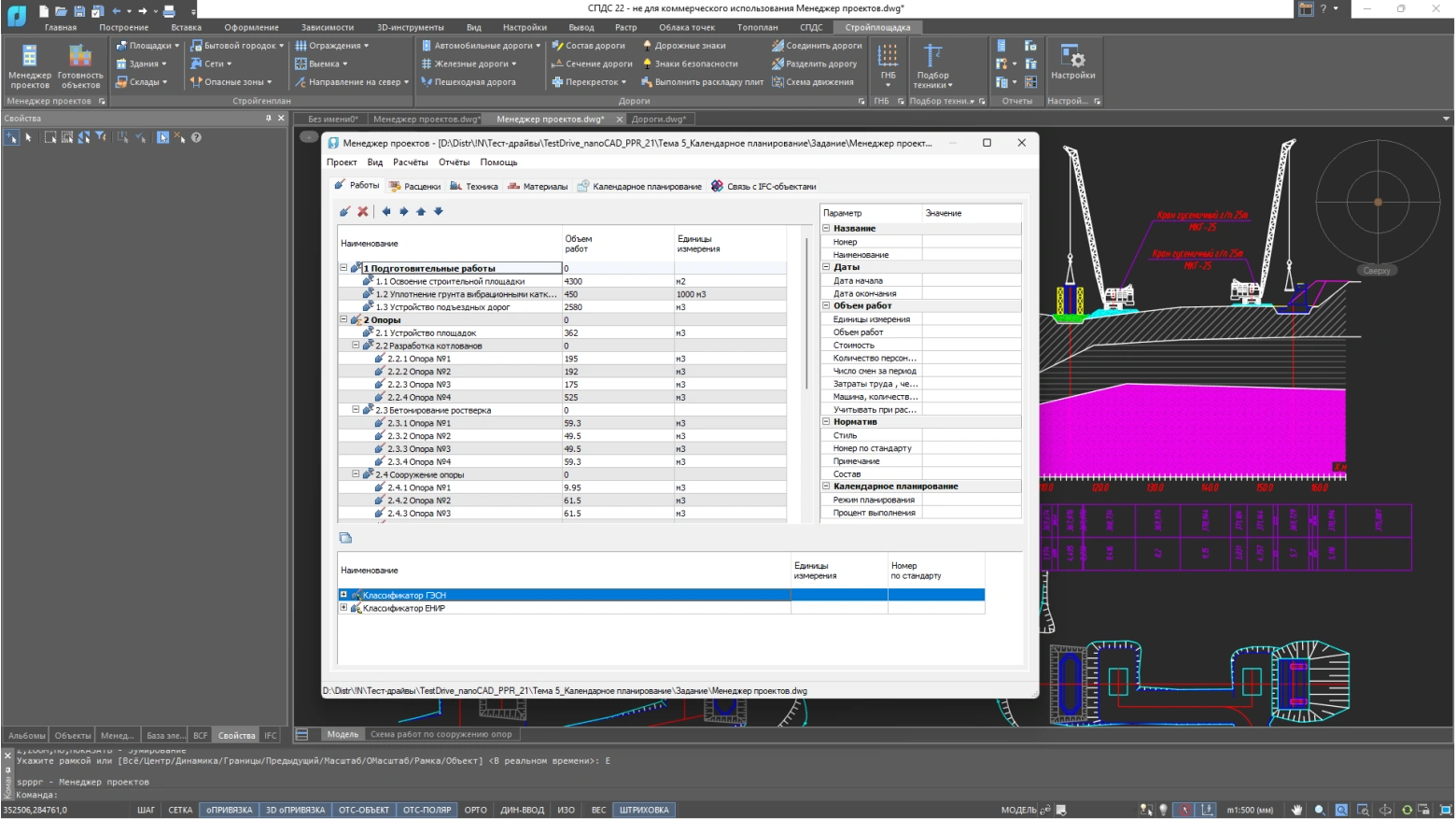Open the Менеджер проектов ribbon tool

pos(29,65)
